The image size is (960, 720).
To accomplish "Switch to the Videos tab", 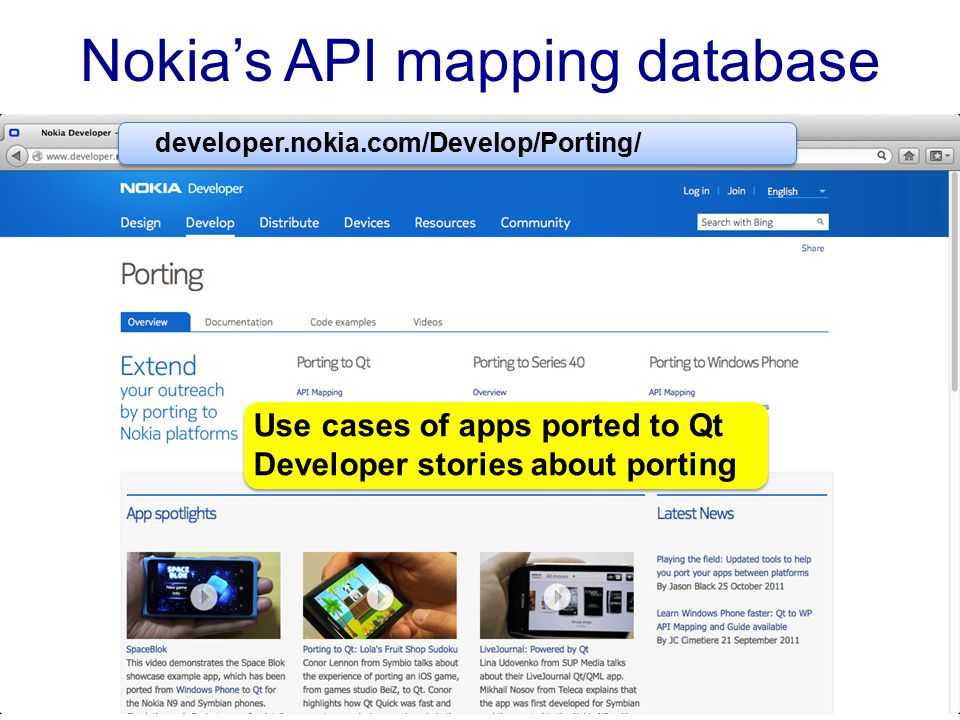I will point(427,322).
